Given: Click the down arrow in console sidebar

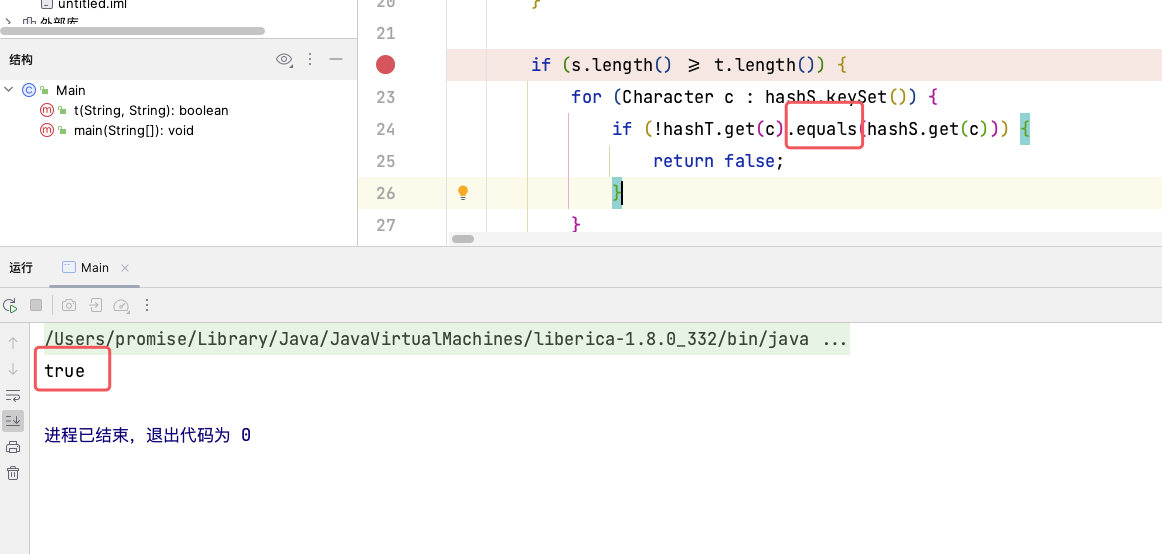Looking at the screenshot, I should pyautogui.click(x=13, y=369).
